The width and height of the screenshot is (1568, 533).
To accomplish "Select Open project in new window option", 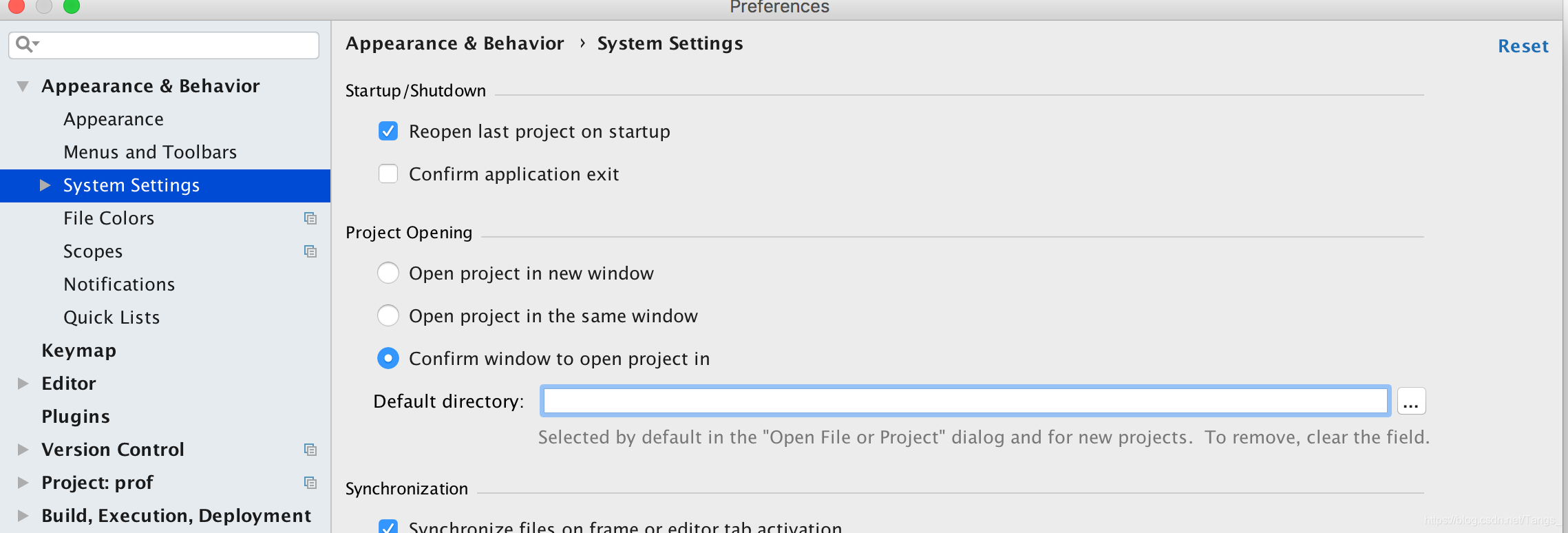I will [x=388, y=273].
